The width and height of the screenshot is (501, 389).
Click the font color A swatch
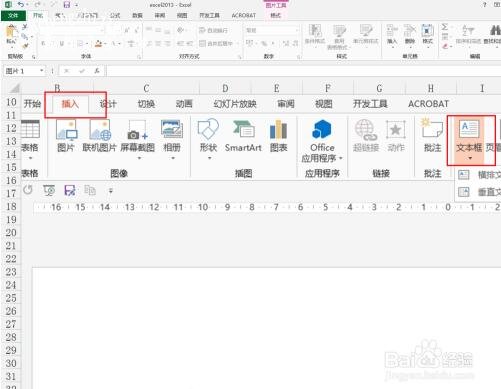click(114, 44)
